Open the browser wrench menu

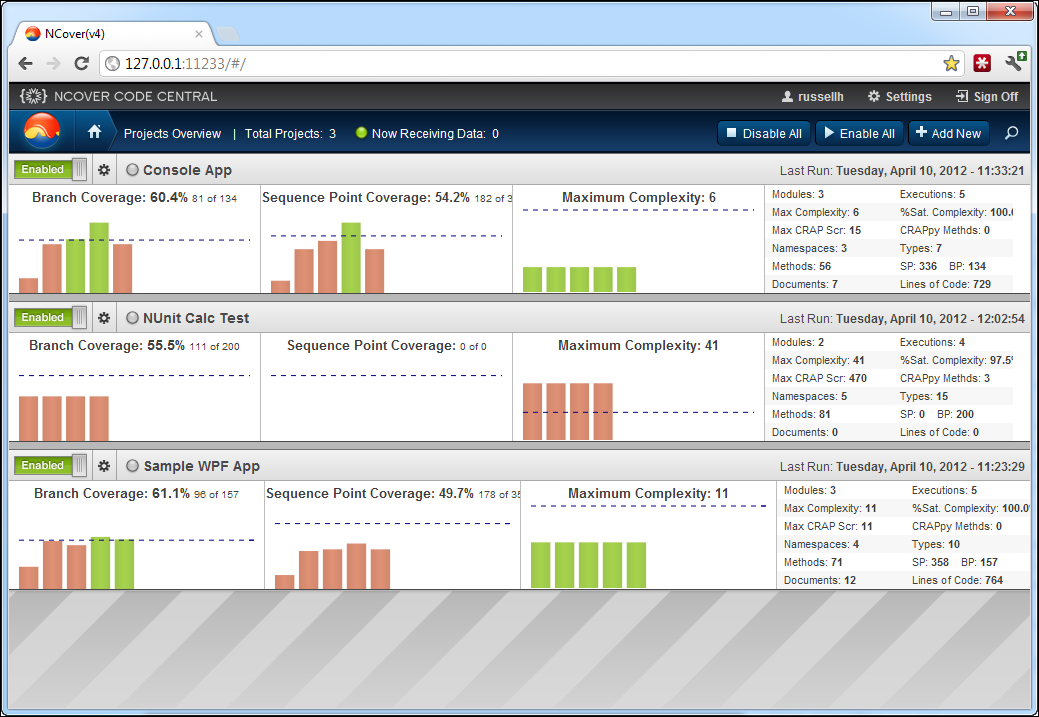[1015, 62]
